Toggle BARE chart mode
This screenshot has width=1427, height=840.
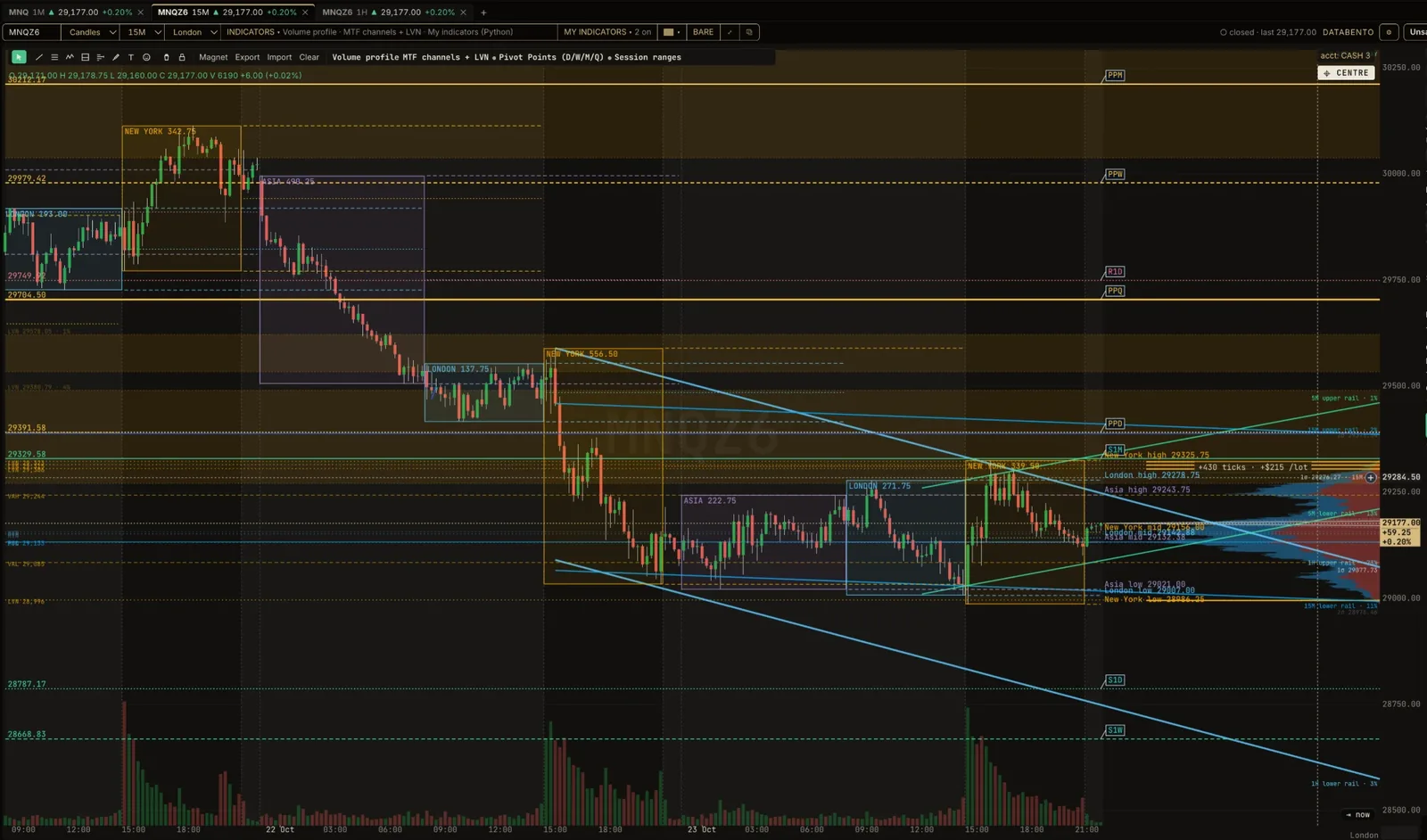click(703, 32)
